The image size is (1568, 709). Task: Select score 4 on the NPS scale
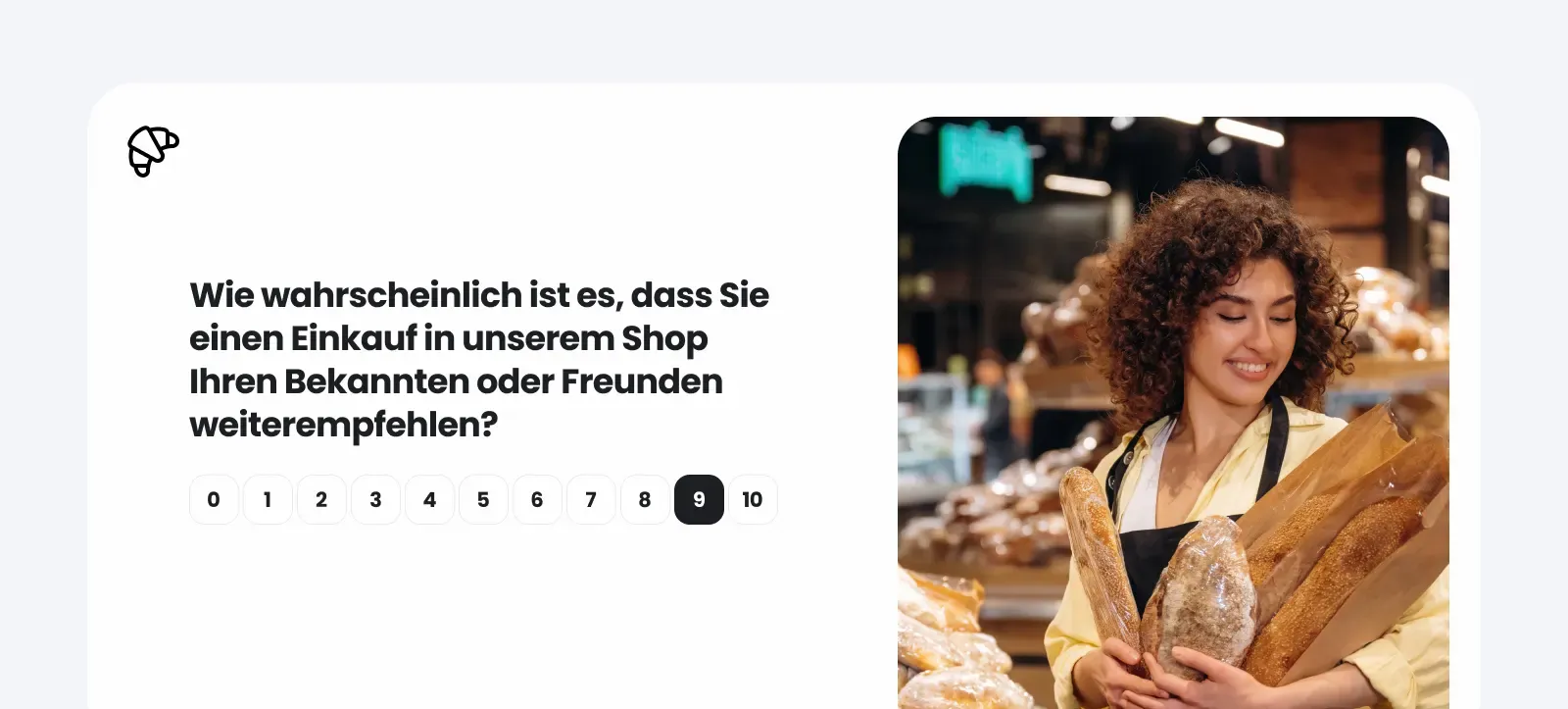[x=429, y=499]
